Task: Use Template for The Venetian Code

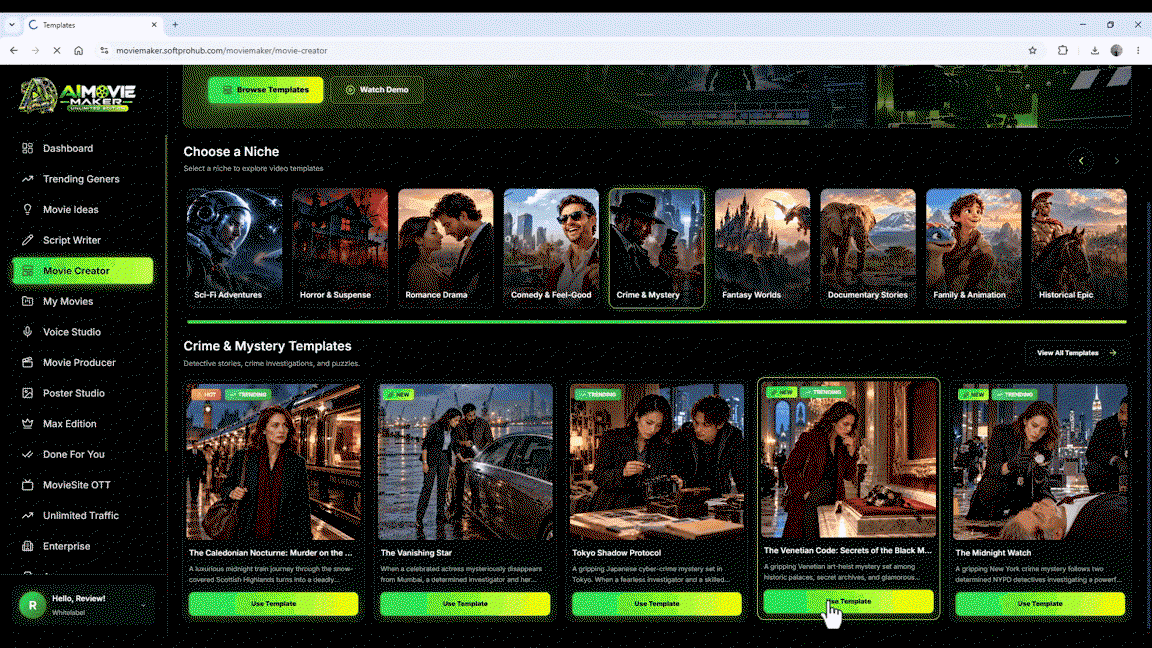Action: click(x=849, y=602)
